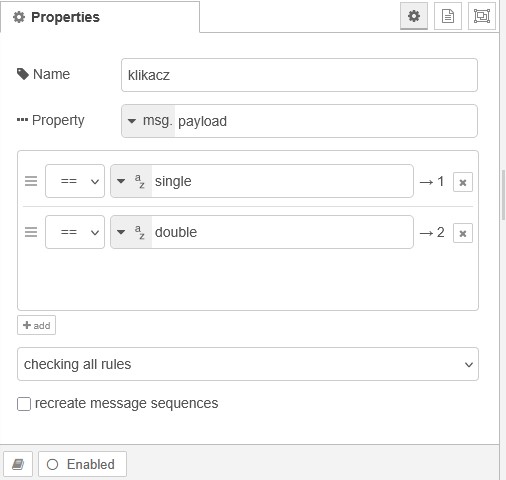Open operator dropdown for 'double' rule
The image size is (506, 480).
click(75, 232)
